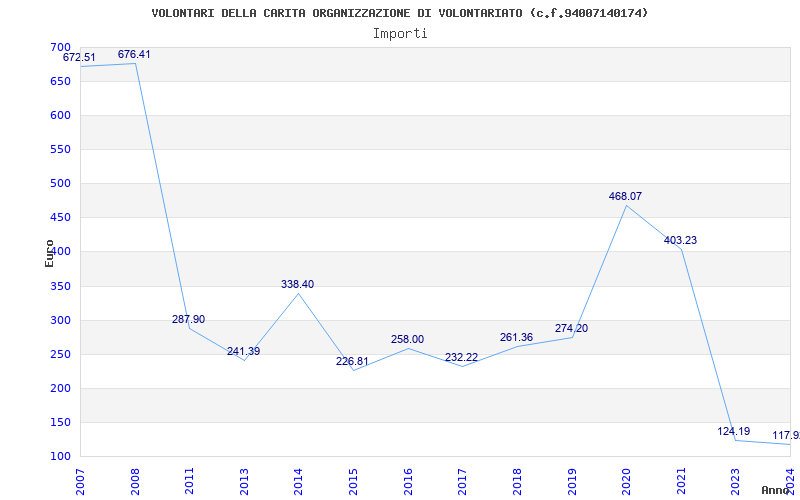Click the last data label, 117.9
The image size is (800, 500).
(786, 435)
